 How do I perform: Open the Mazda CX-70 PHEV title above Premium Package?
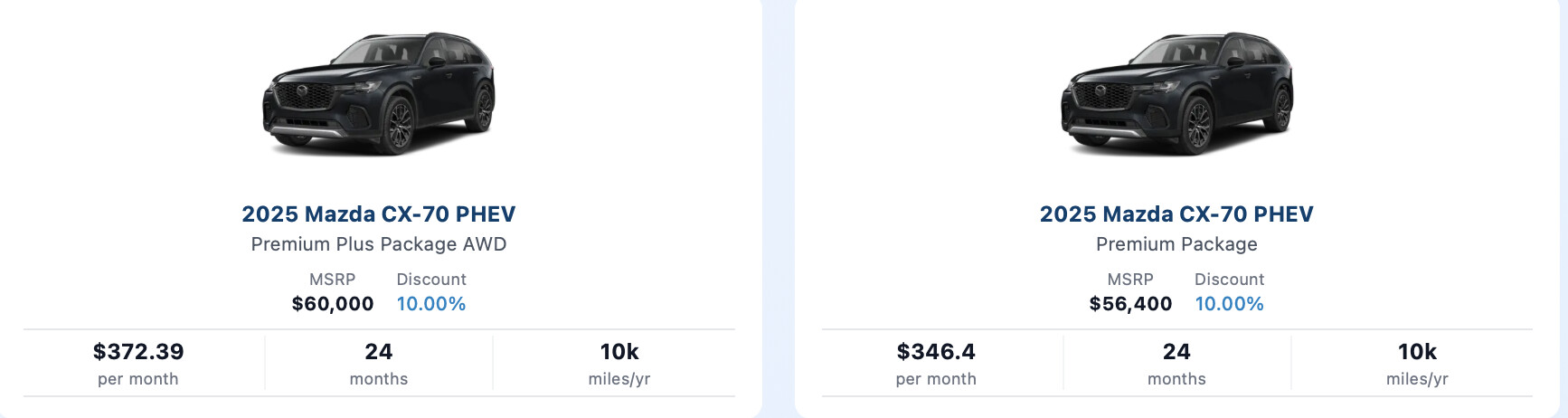[1176, 214]
